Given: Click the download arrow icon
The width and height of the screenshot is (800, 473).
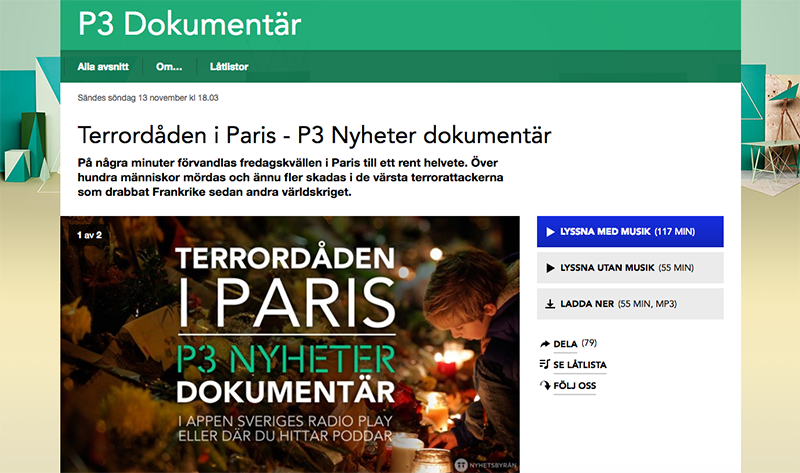Looking at the screenshot, I should (550, 304).
